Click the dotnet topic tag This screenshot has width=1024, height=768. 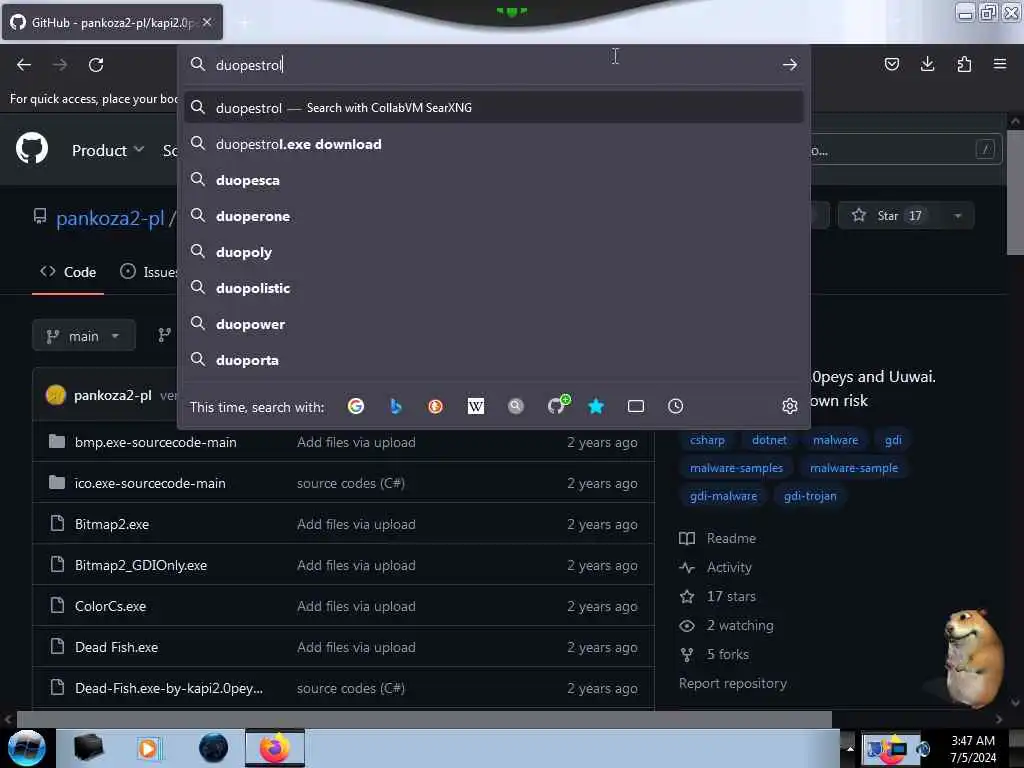click(769, 440)
